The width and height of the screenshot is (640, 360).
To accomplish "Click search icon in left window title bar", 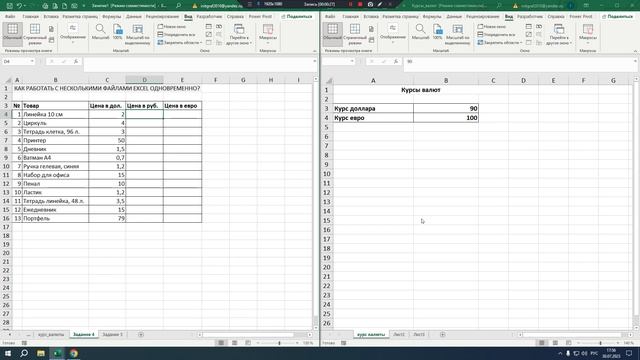I will coord(178,6).
